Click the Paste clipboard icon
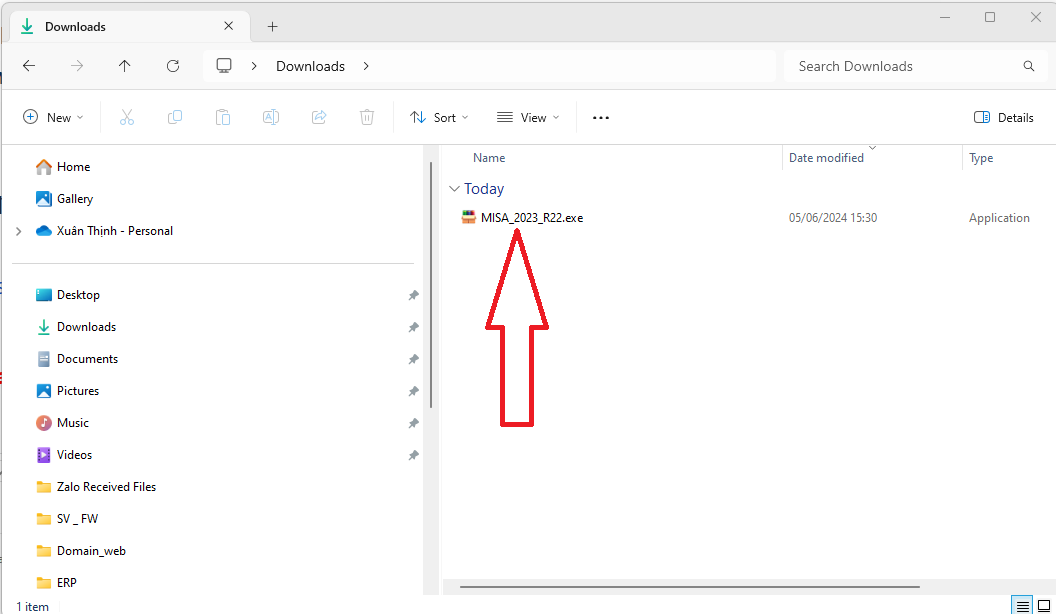The height and width of the screenshot is (614, 1056). [x=223, y=117]
